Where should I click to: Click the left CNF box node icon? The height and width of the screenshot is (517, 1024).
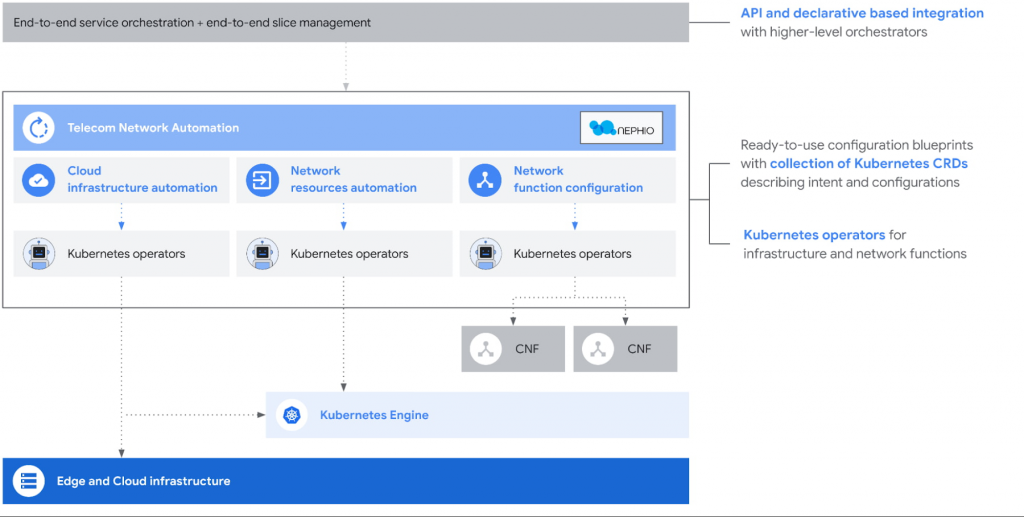pyautogui.click(x=485, y=349)
